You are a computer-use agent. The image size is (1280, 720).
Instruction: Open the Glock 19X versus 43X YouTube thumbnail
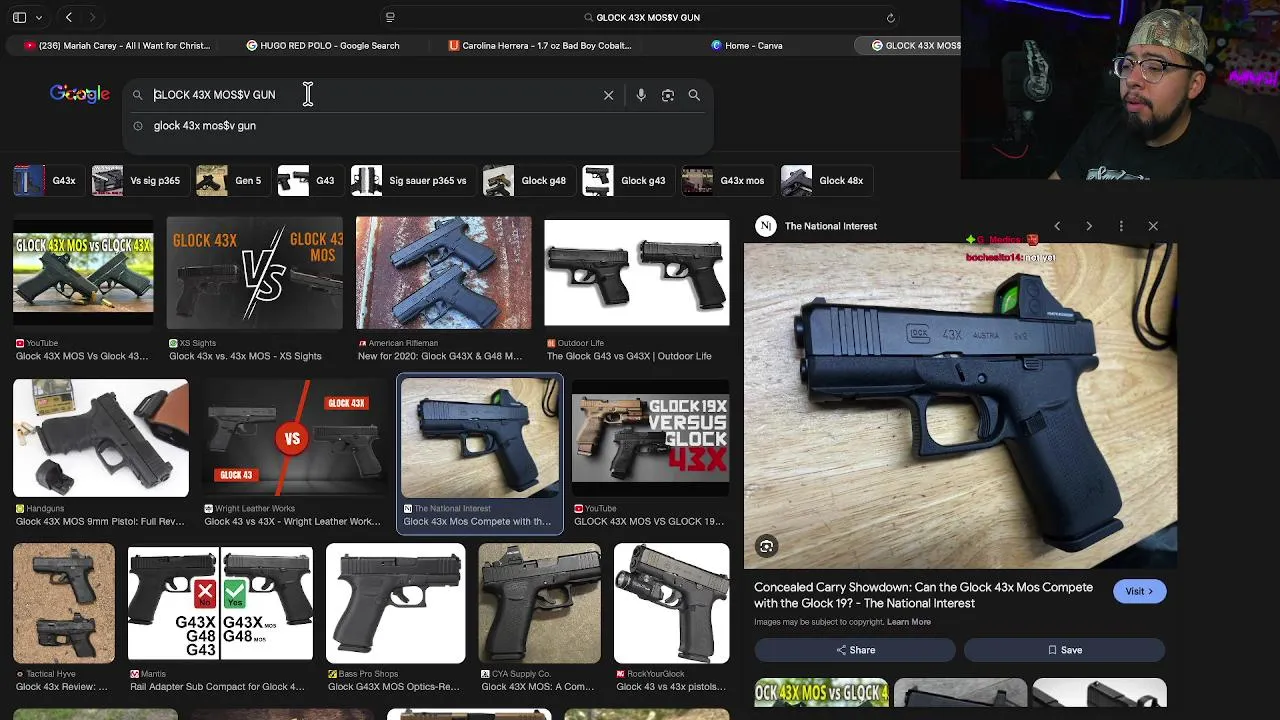pyautogui.click(x=651, y=438)
